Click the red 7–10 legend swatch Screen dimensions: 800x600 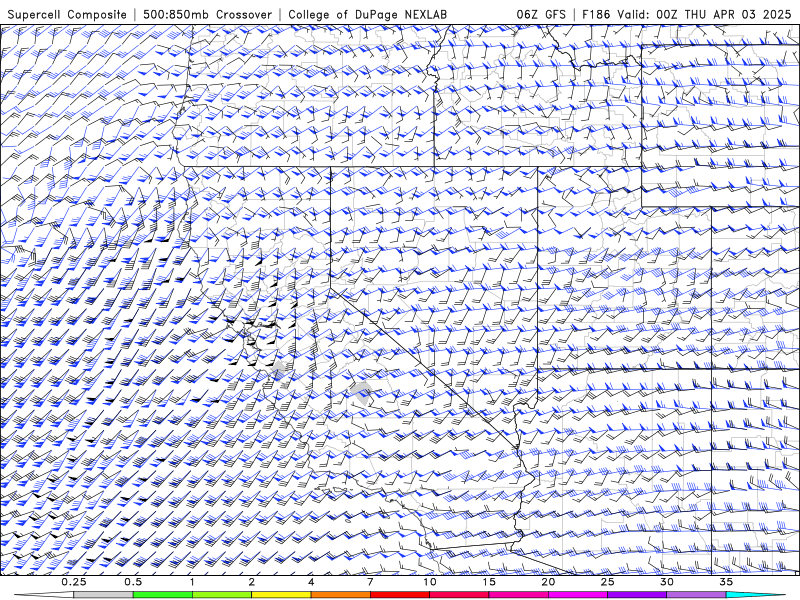399,595
